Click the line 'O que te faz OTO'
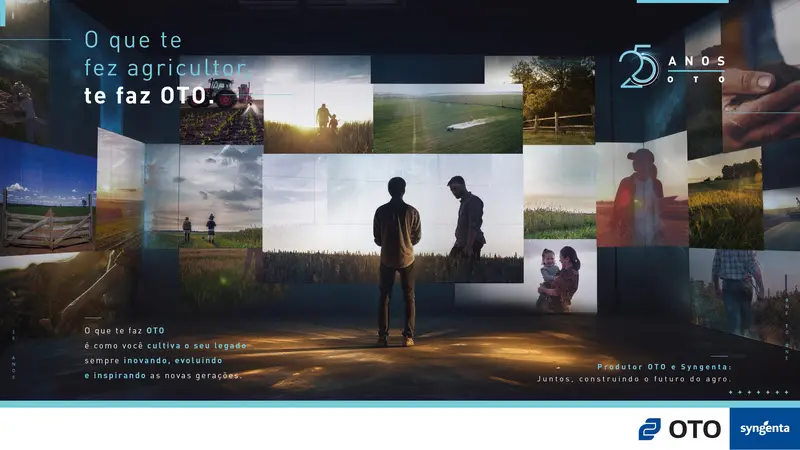Image resolution: width=800 pixels, height=450 pixels. point(124,331)
